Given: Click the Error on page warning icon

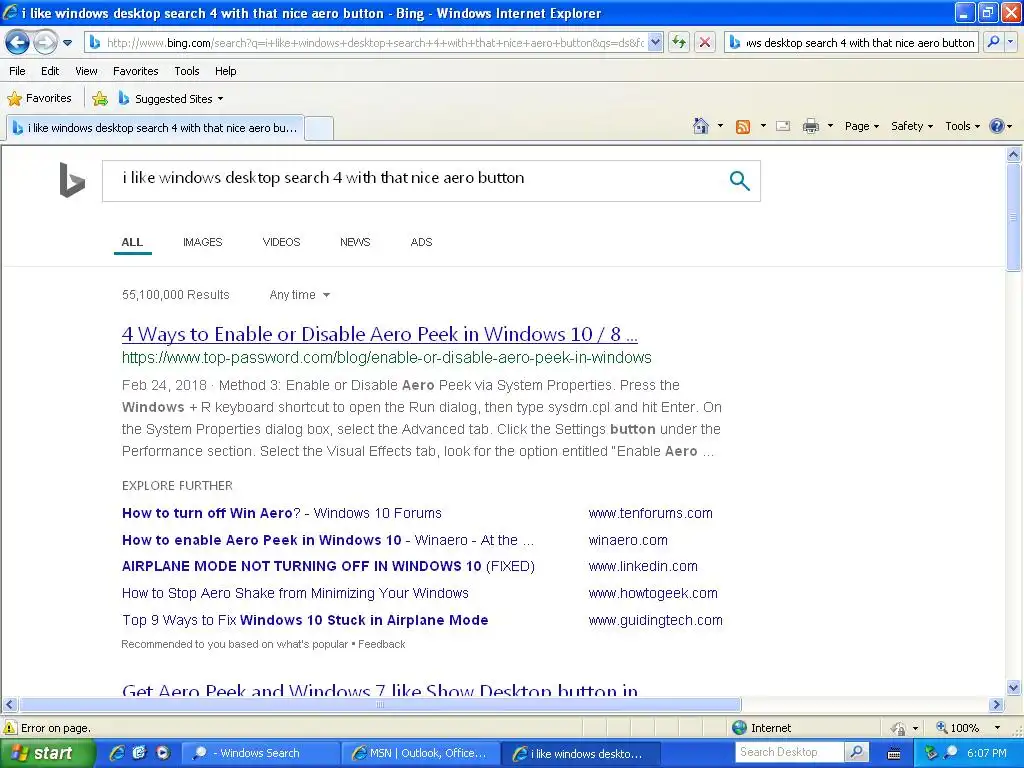Looking at the screenshot, I should click(10, 728).
